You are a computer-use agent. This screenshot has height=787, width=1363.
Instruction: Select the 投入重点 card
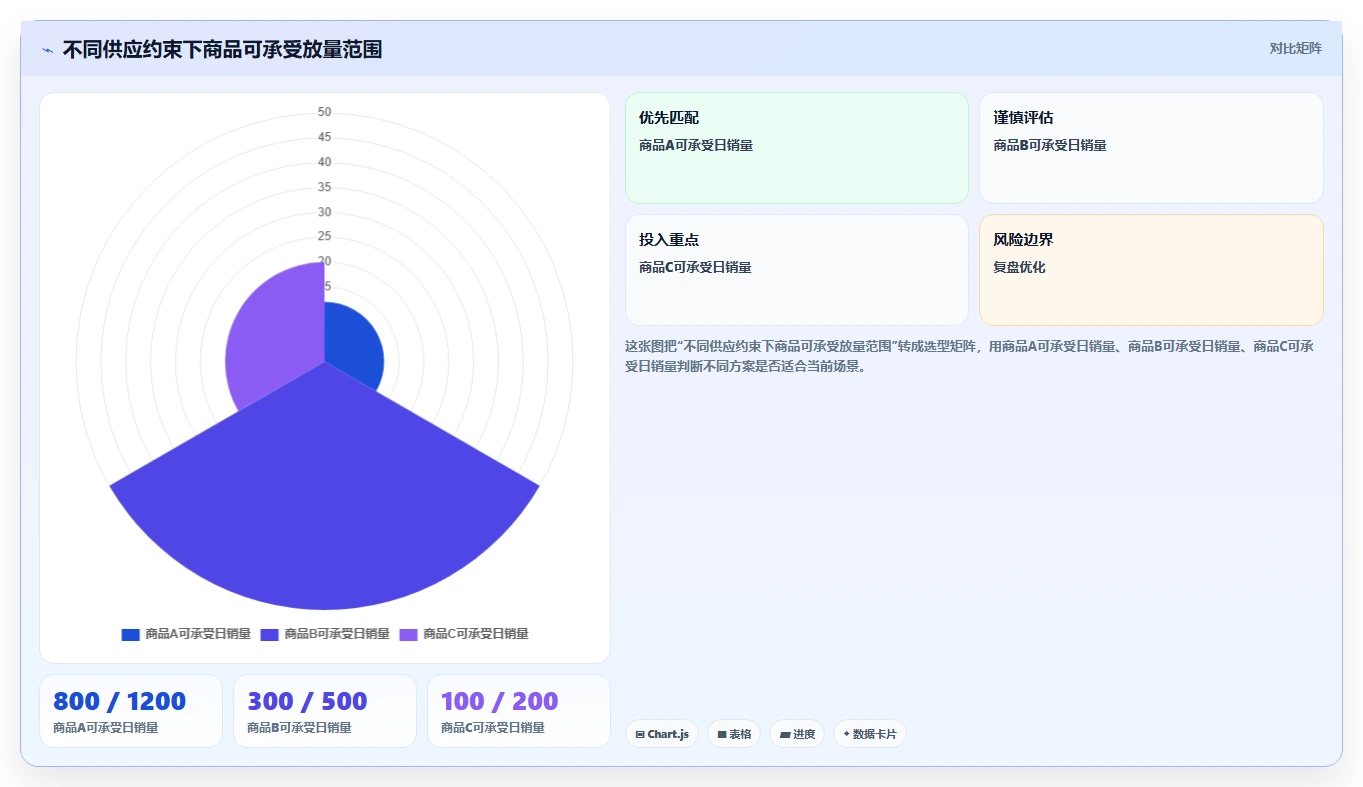pos(797,270)
